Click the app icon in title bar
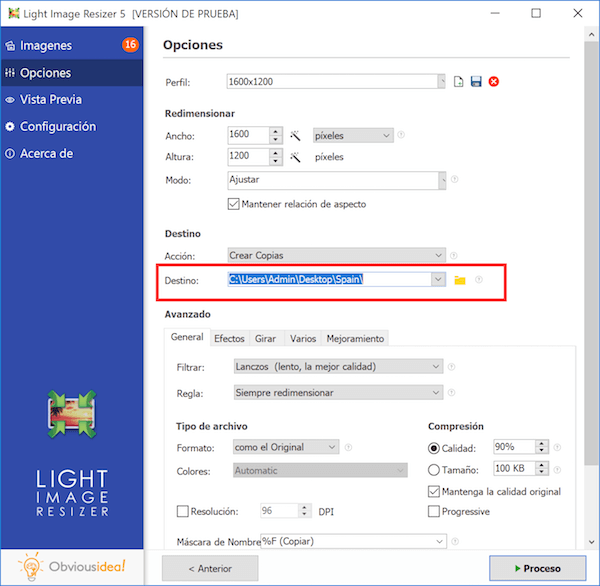 tap(14, 13)
